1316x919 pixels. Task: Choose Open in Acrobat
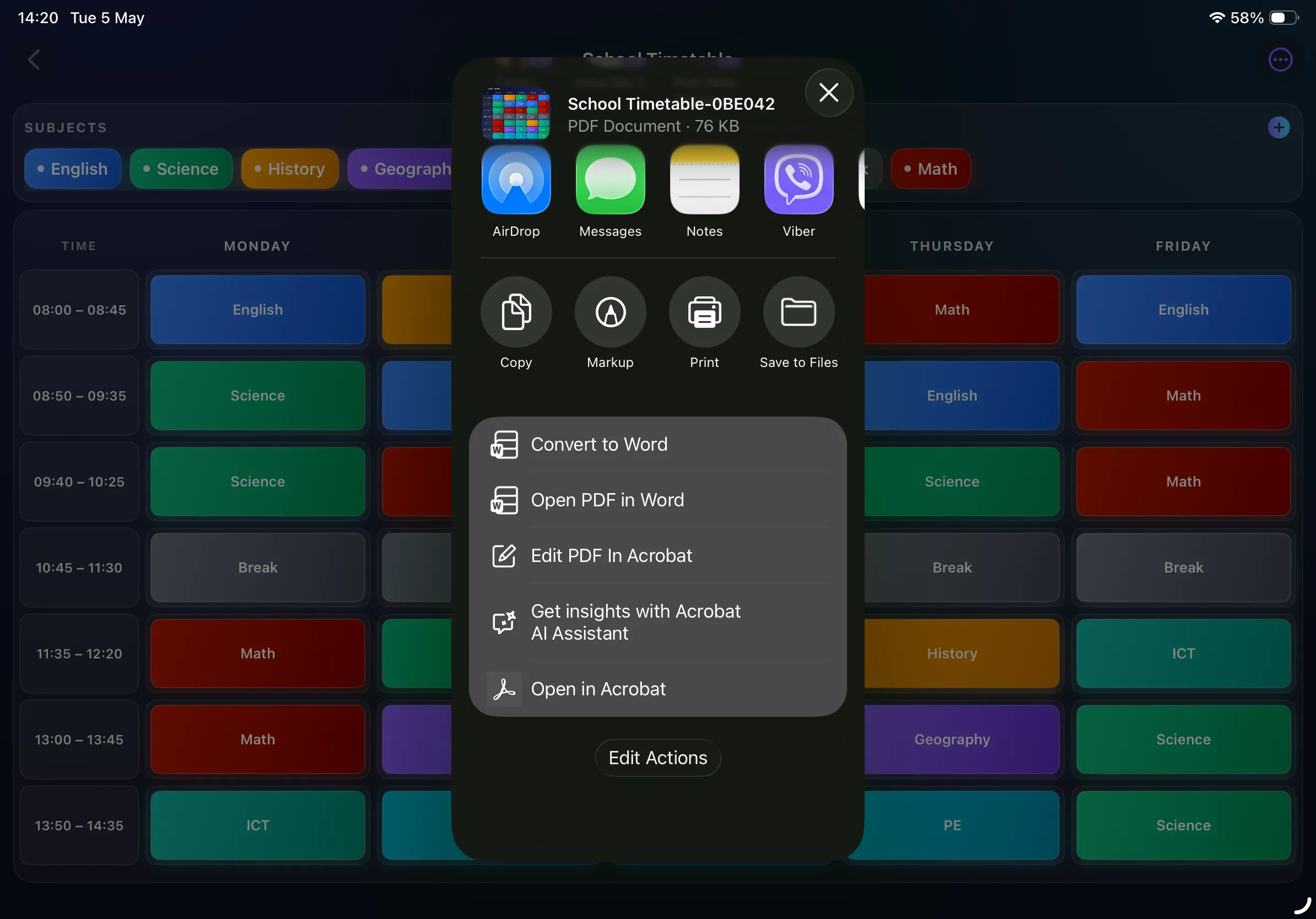pos(657,689)
